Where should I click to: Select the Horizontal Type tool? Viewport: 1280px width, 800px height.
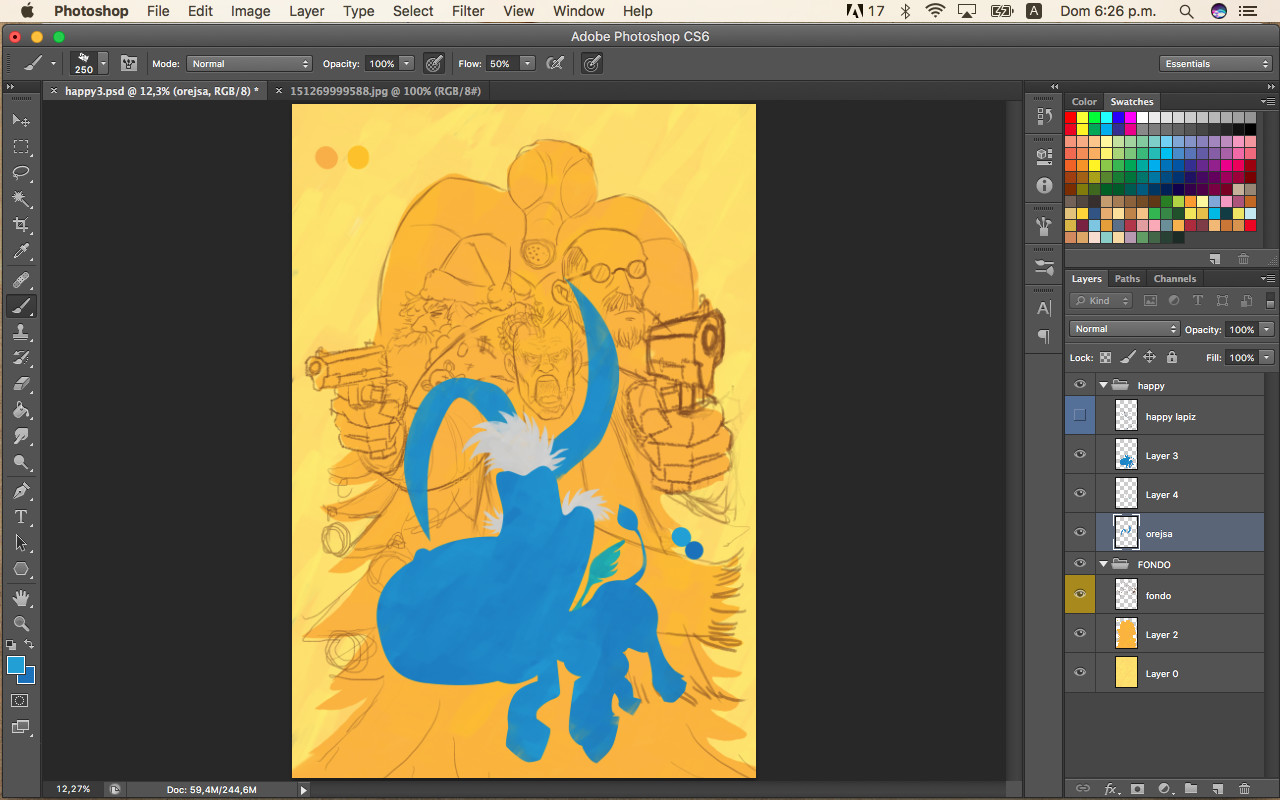(21, 517)
